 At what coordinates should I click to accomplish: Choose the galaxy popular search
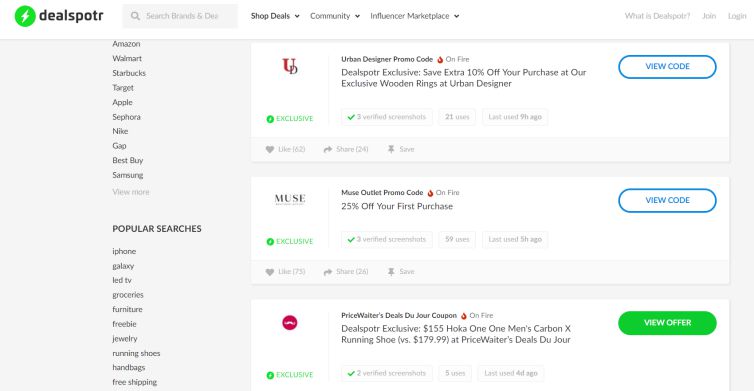[123, 266]
